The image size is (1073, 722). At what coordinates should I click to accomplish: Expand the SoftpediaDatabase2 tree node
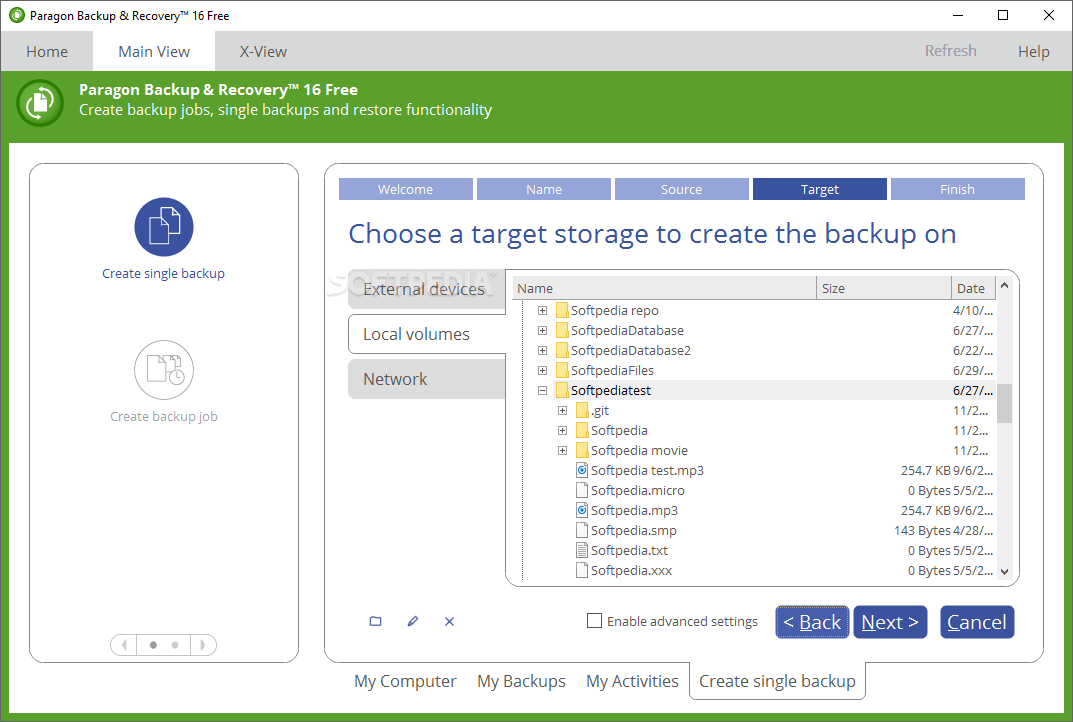coord(543,350)
